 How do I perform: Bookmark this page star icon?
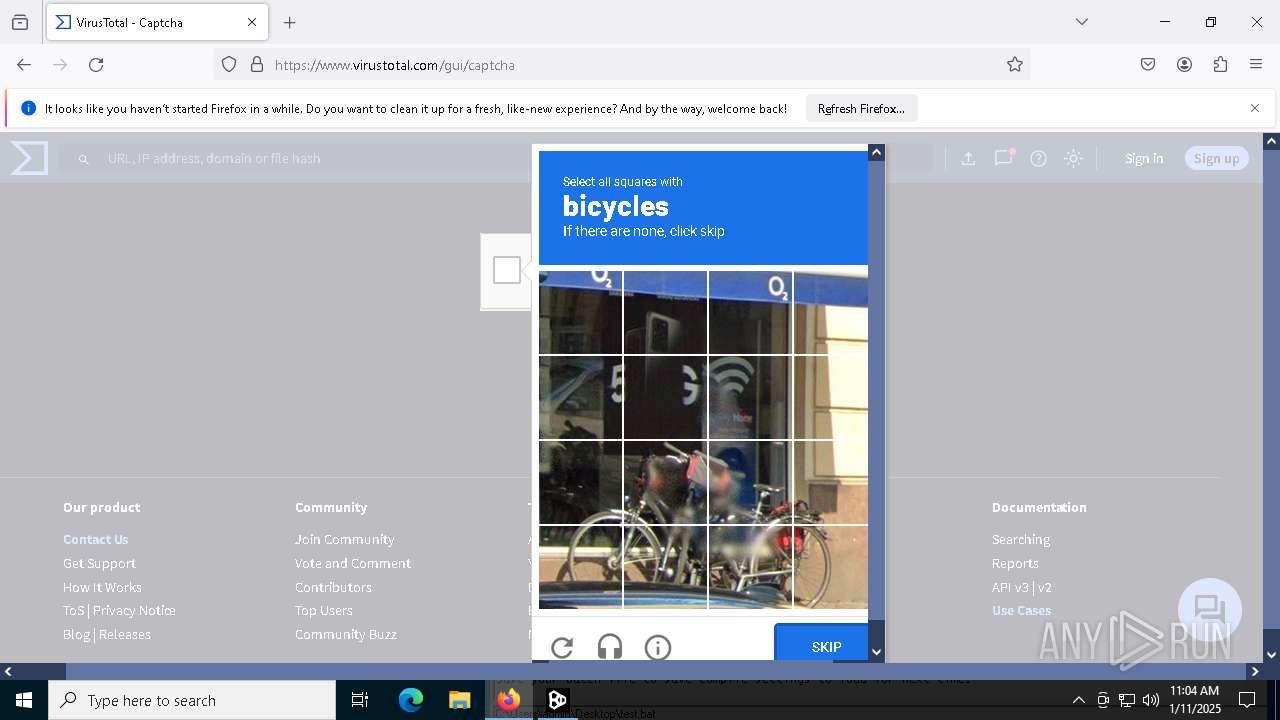point(1015,65)
